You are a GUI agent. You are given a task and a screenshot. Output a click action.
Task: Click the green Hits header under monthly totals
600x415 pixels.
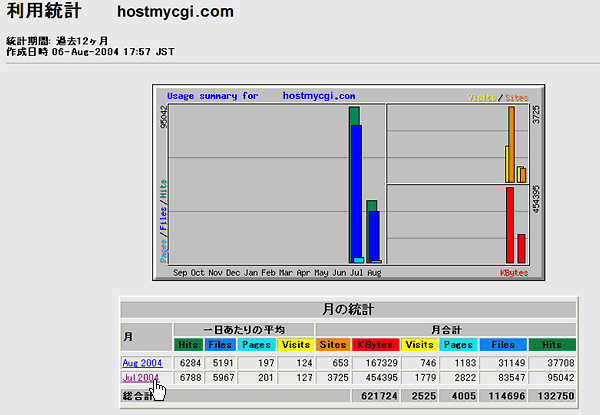(552, 345)
